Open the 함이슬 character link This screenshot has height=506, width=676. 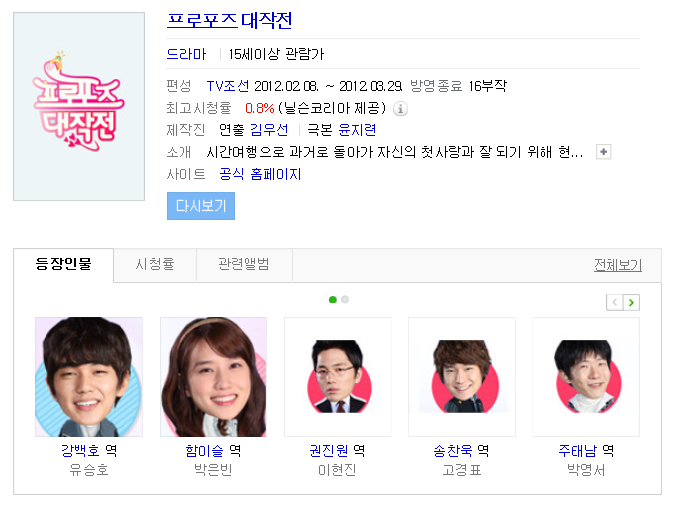click(x=204, y=451)
